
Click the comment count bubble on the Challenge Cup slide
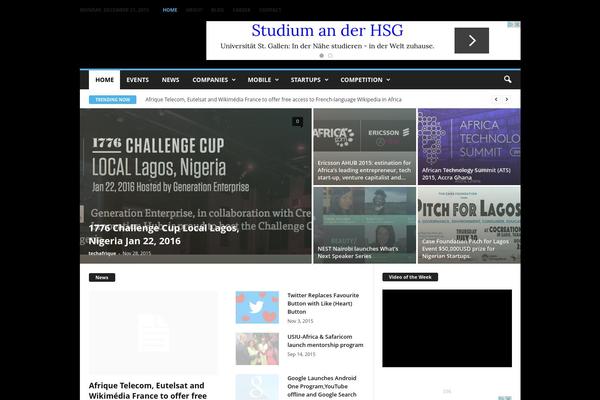click(297, 122)
